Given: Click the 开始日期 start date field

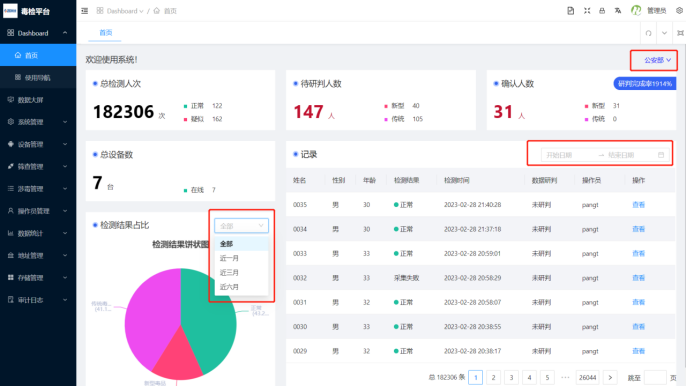Looking at the screenshot, I should 568,155.
